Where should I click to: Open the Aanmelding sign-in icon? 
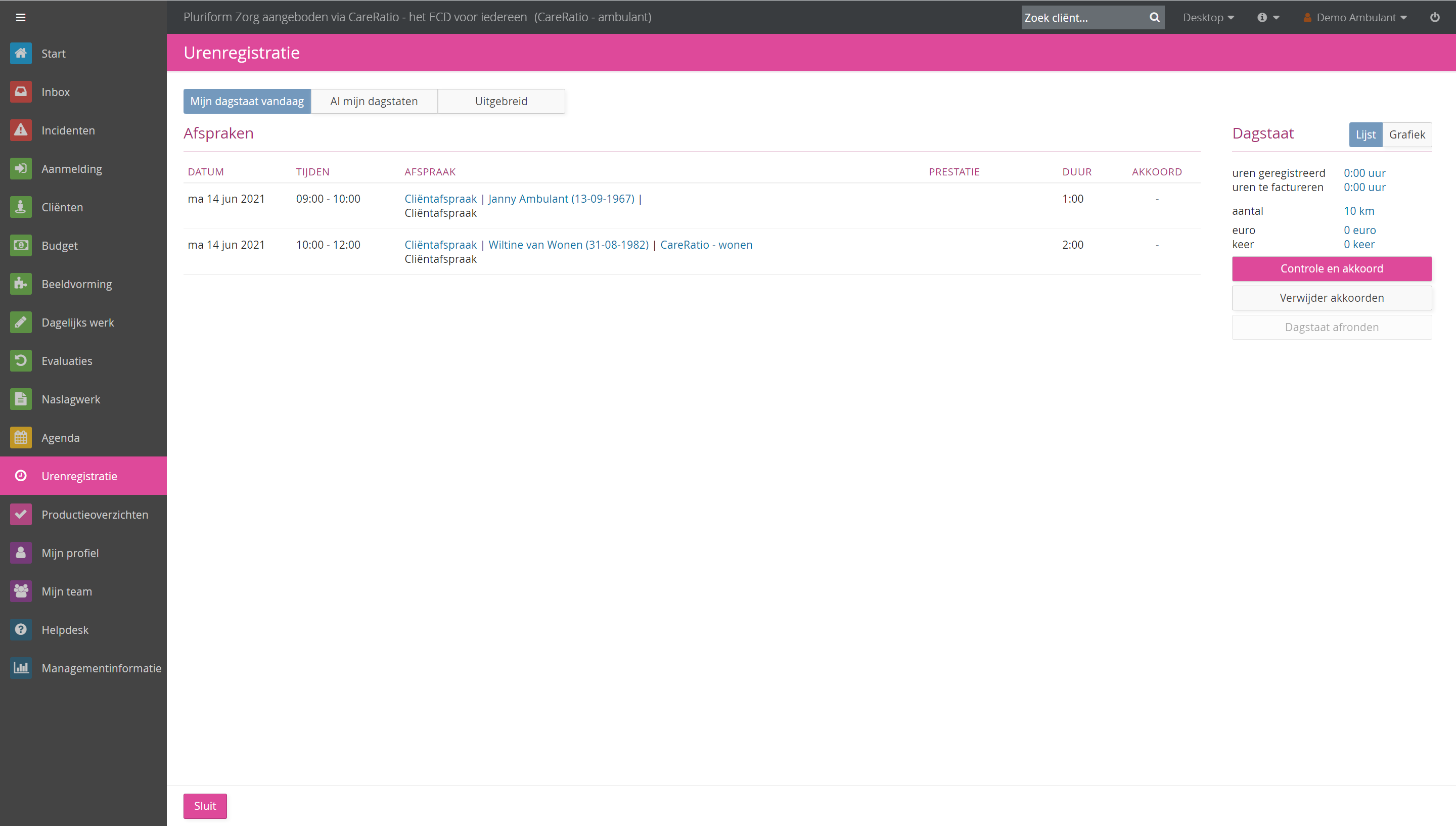pos(21,168)
